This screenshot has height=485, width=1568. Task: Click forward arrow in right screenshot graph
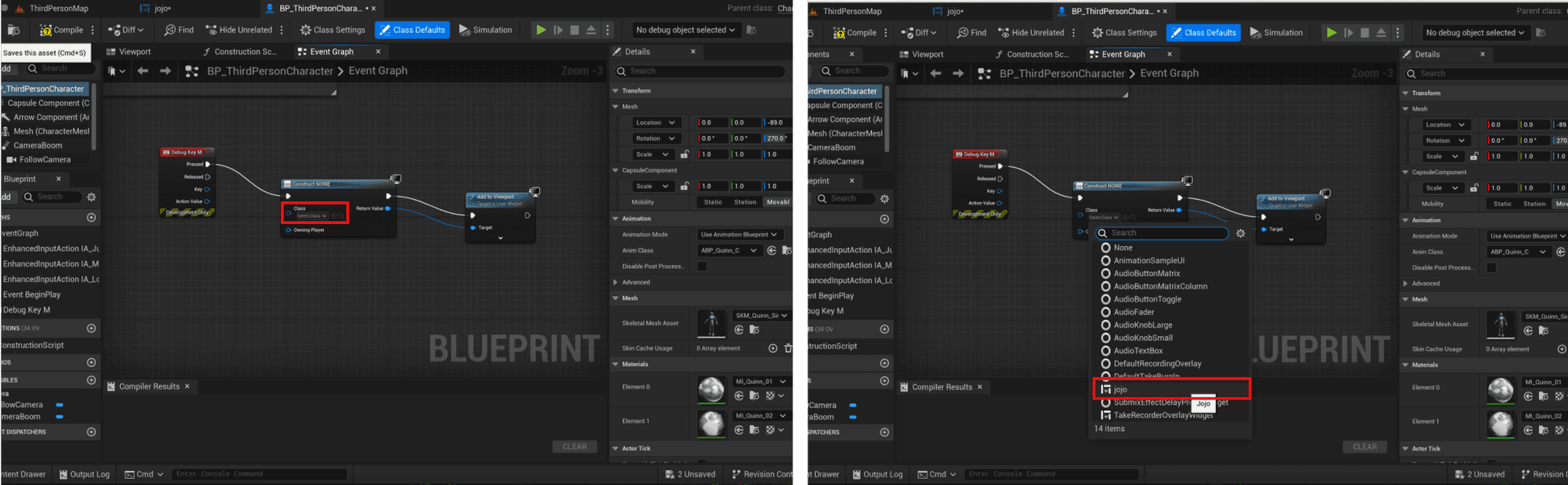958,74
